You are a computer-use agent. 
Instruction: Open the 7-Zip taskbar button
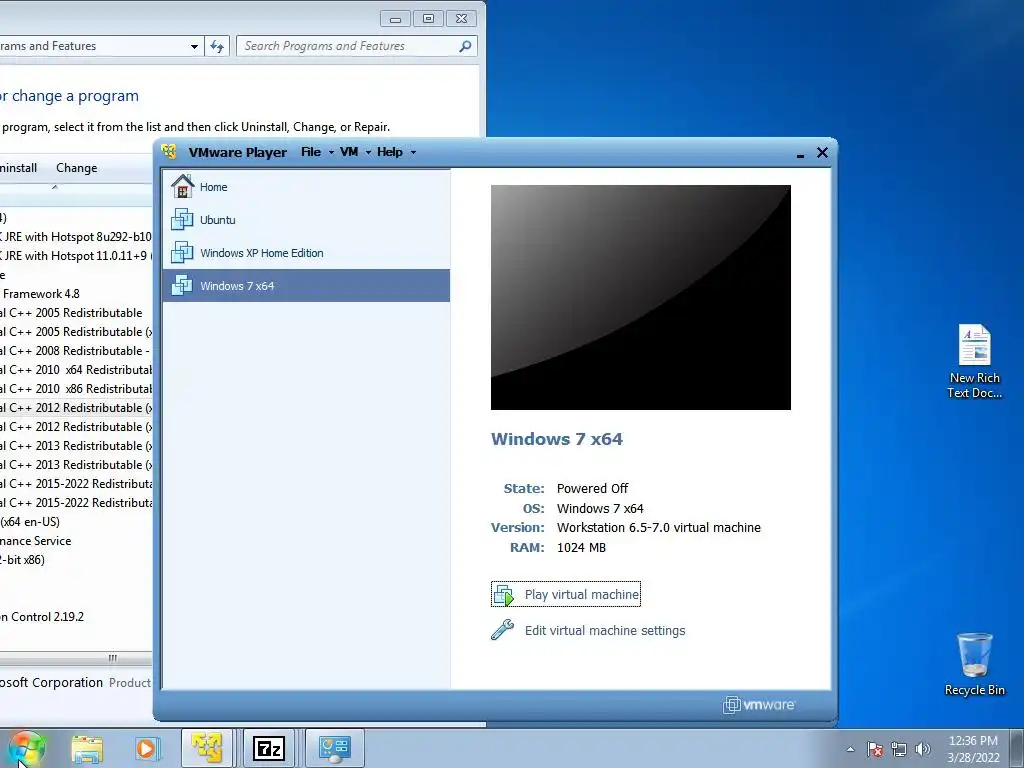point(269,748)
